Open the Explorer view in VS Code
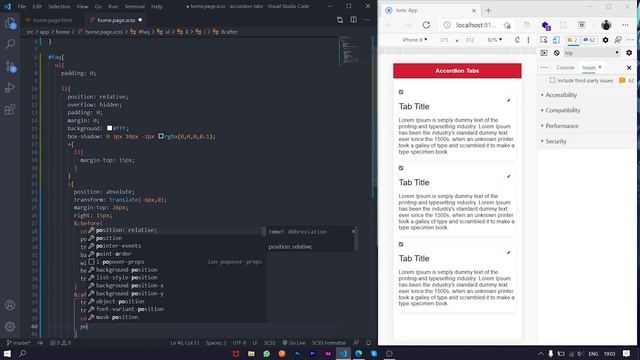This screenshot has height=360, width=640. click(x=10, y=23)
